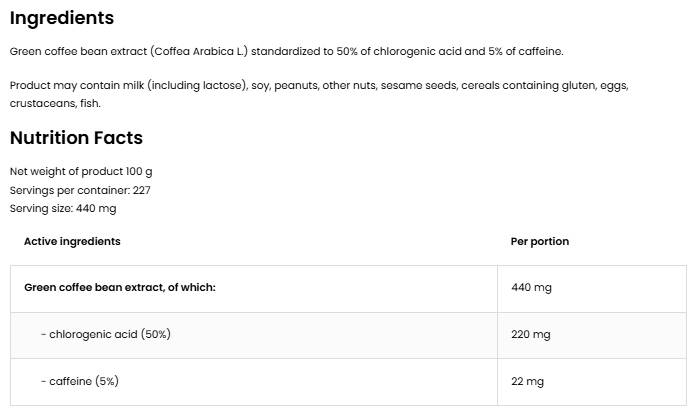This screenshot has width=693, height=417.
Task: Select the "caffeine (5%)" table row label
Action: 83,381
